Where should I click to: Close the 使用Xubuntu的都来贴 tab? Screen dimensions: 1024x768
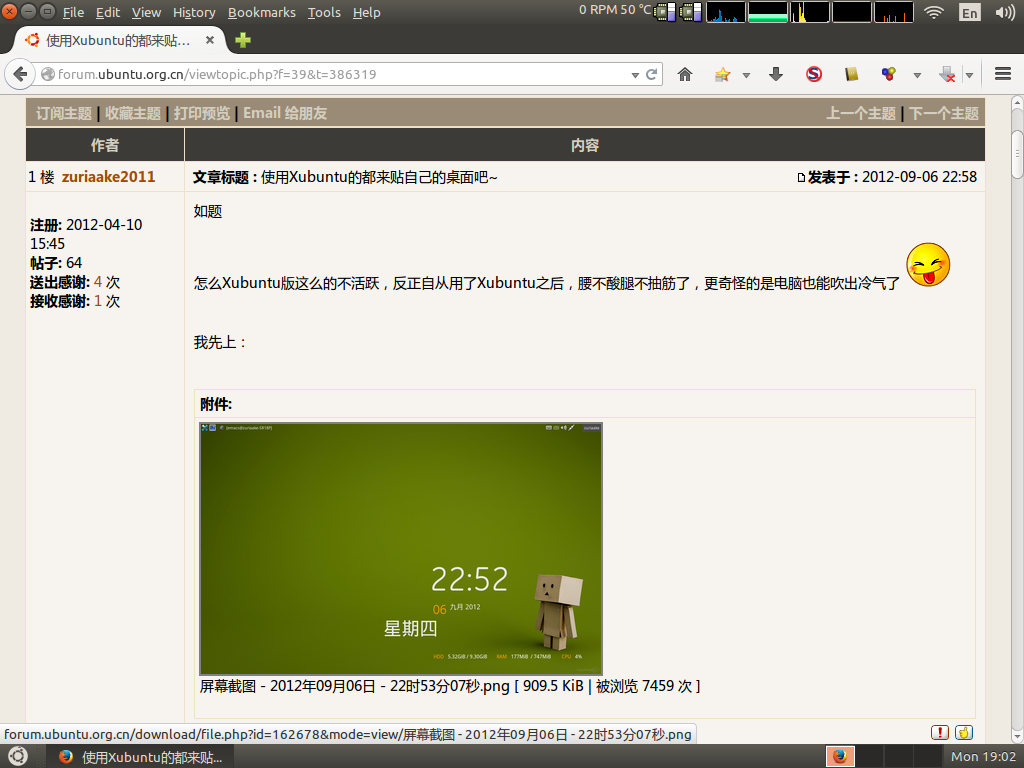(210, 40)
